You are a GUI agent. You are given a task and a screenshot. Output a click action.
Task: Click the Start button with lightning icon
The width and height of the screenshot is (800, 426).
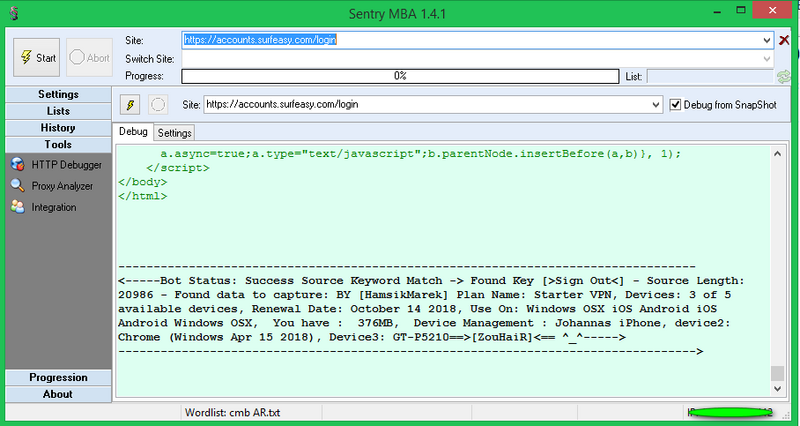click(x=37, y=58)
